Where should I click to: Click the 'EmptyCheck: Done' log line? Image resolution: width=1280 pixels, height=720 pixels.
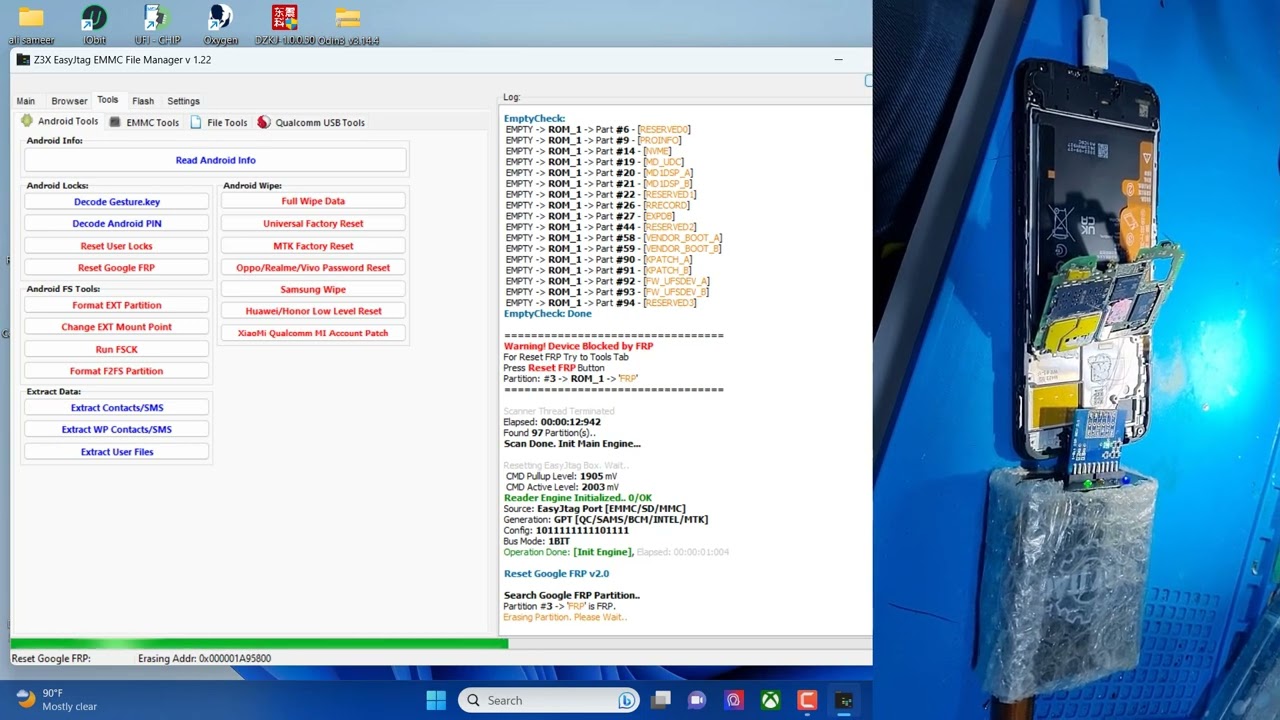547,314
